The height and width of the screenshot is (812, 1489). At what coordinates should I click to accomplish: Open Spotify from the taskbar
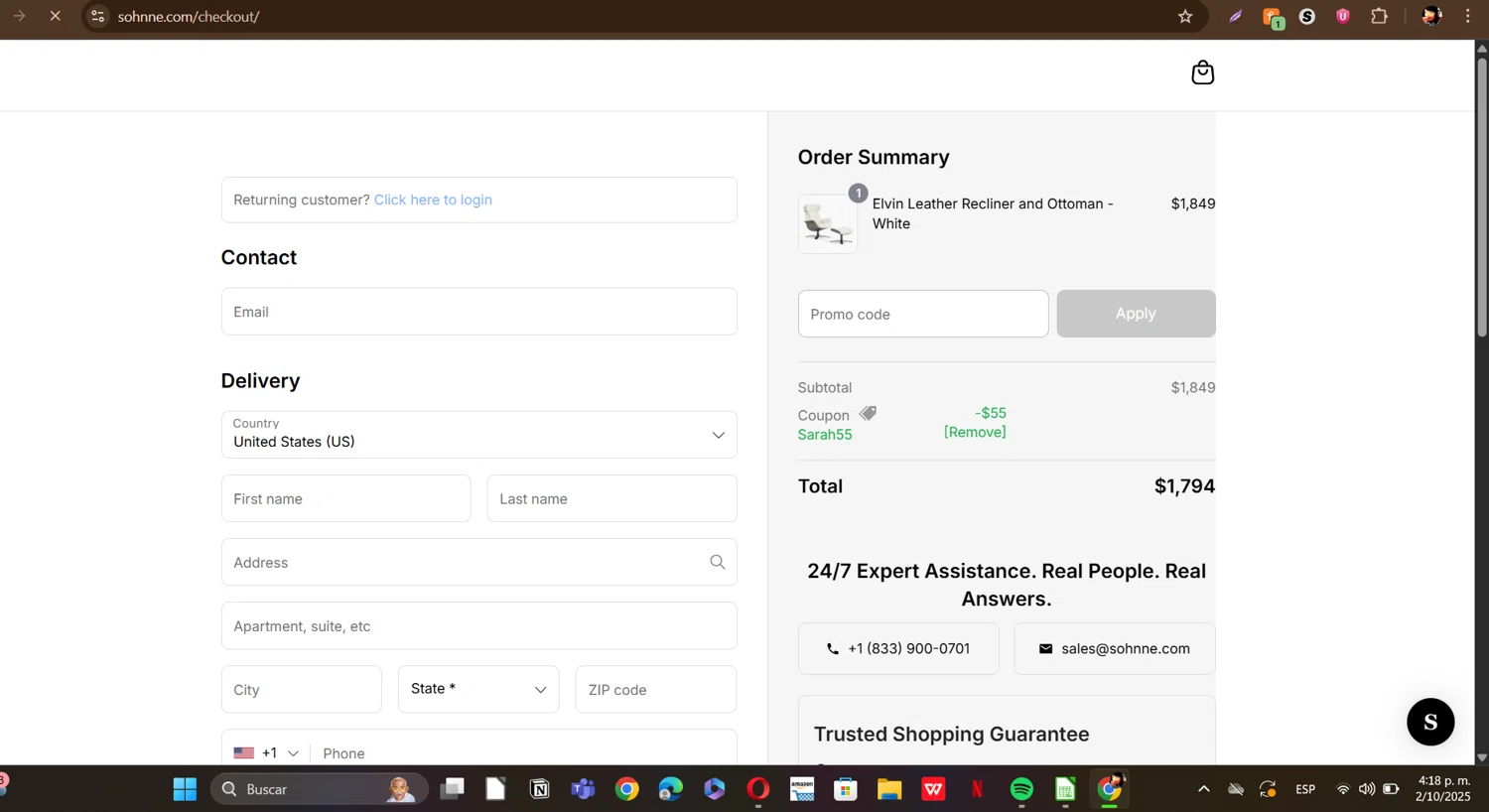pos(1021,789)
